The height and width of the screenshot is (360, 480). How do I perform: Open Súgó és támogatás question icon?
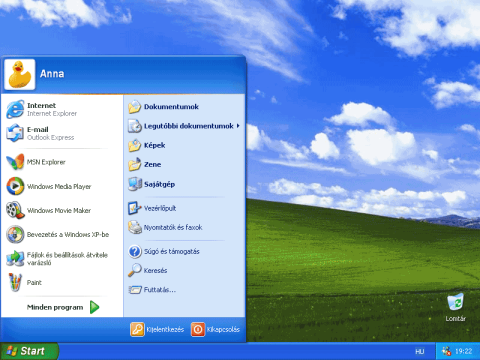click(x=135, y=251)
